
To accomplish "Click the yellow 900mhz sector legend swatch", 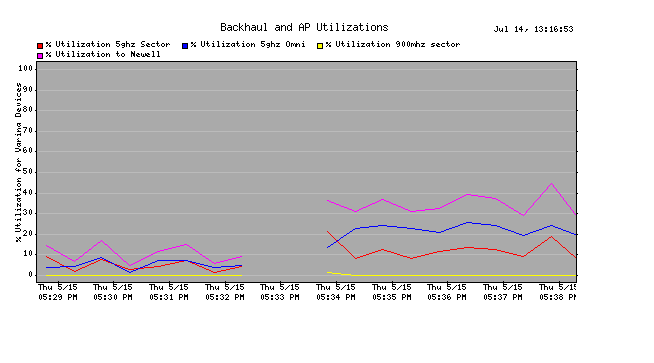I will point(320,45).
